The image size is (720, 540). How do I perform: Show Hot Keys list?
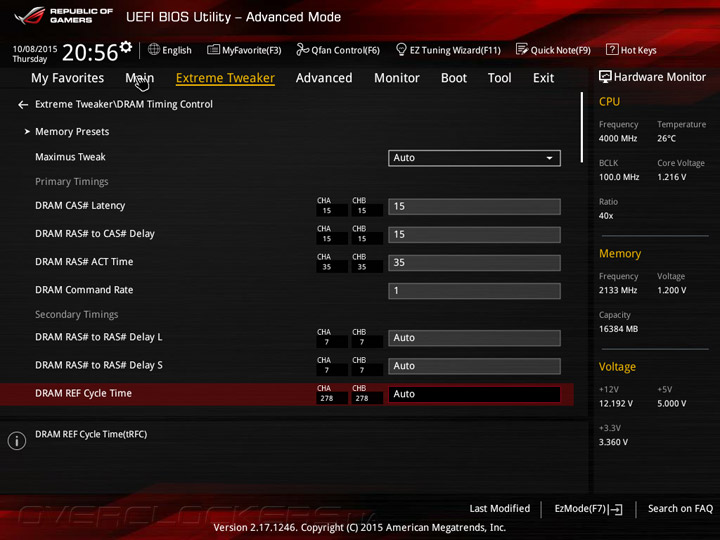click(x=639, y=50)
